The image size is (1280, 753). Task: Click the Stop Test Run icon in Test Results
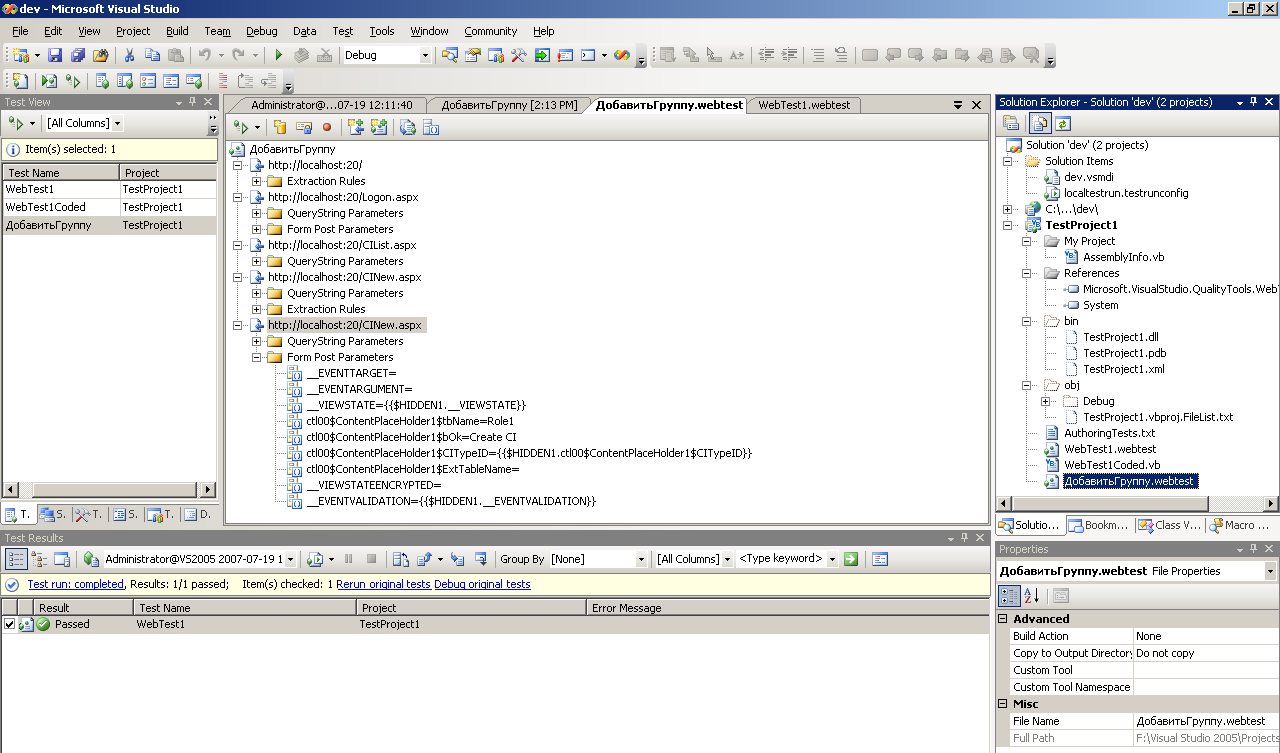pos(372,559)
